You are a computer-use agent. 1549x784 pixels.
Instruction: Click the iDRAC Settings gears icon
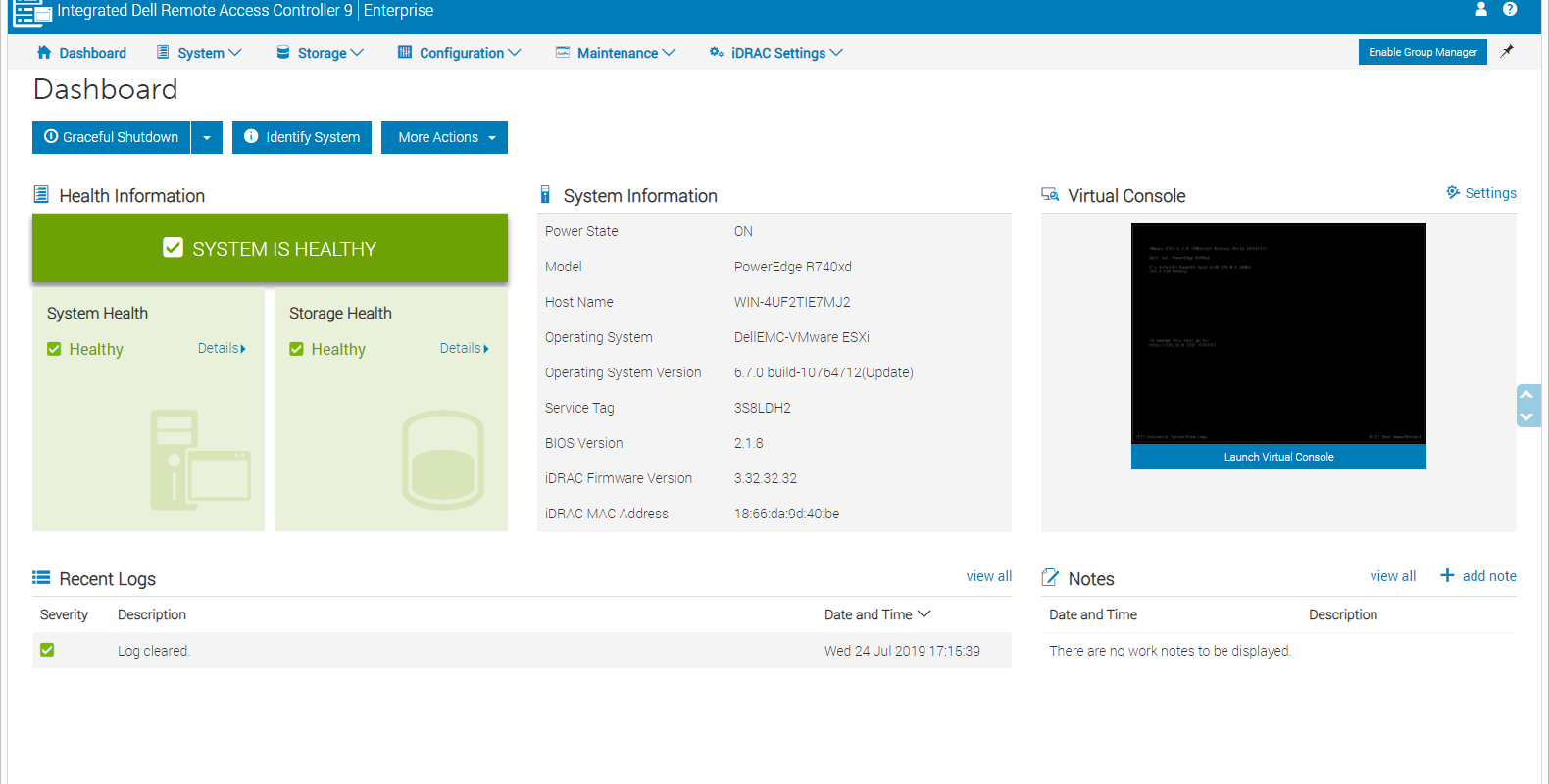[x=717, y=52]
